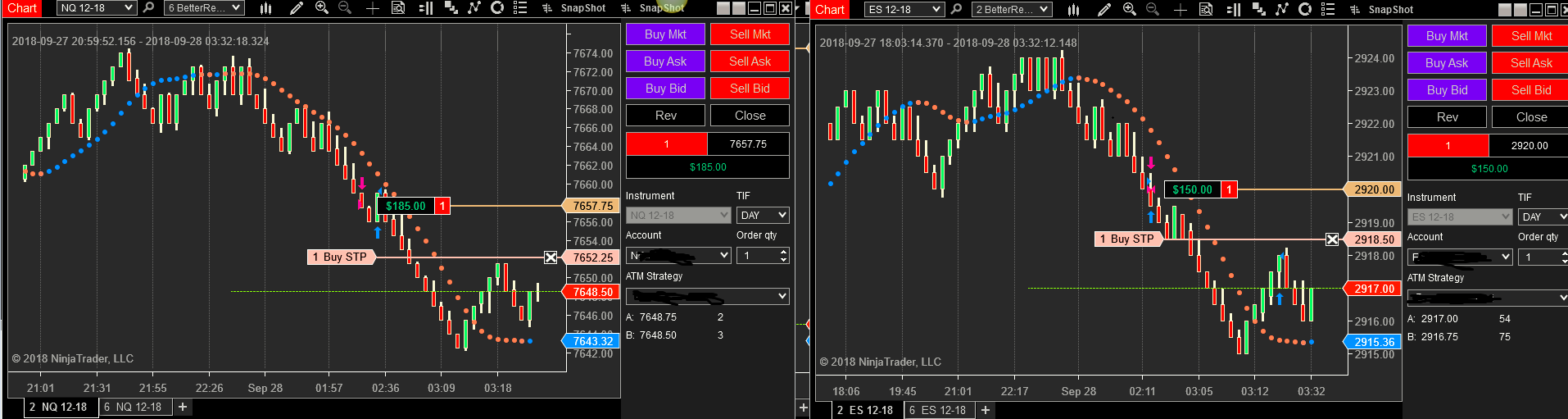Open indicators icon in ES chart toolbar
1568x419 pixels.
pos(1258,10)
